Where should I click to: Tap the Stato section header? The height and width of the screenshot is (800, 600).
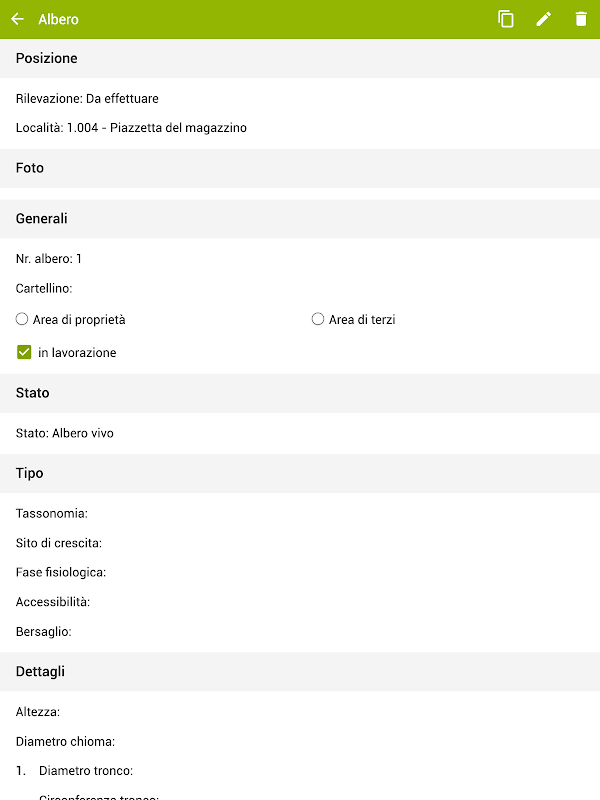point(33,393)
